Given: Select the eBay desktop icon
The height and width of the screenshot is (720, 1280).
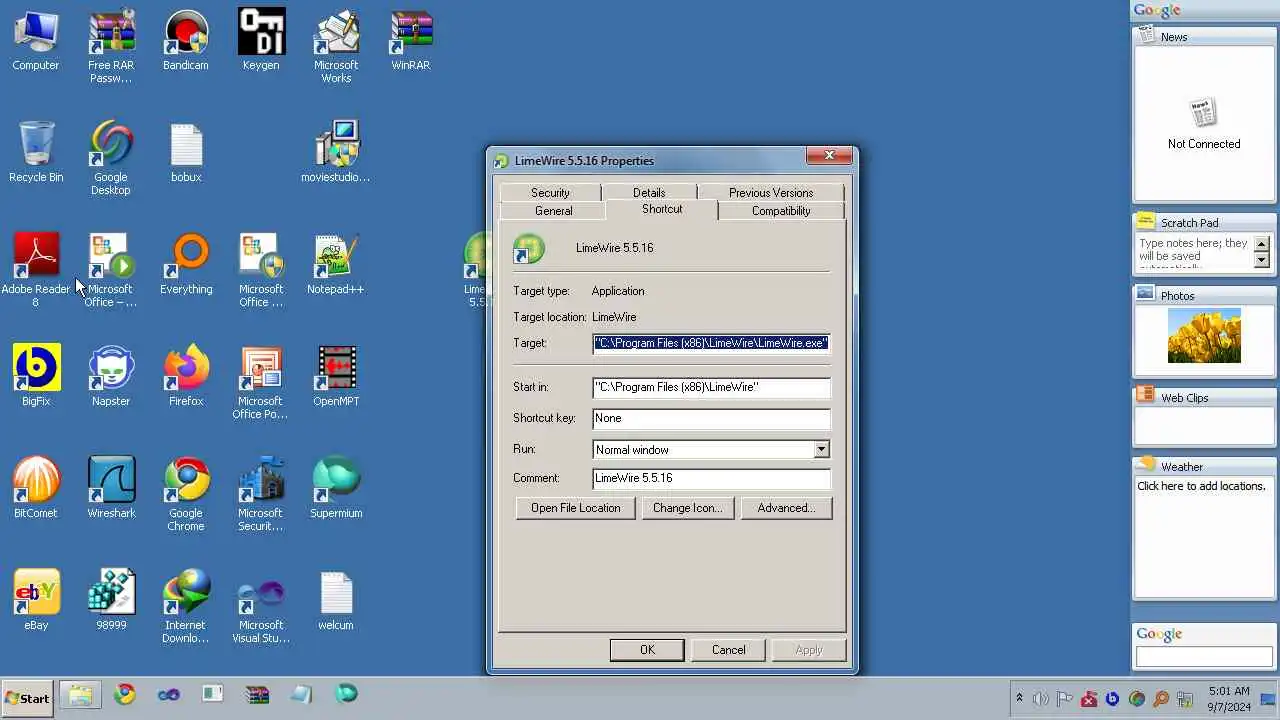Looking at the screenshot, I should pos(36,601).
